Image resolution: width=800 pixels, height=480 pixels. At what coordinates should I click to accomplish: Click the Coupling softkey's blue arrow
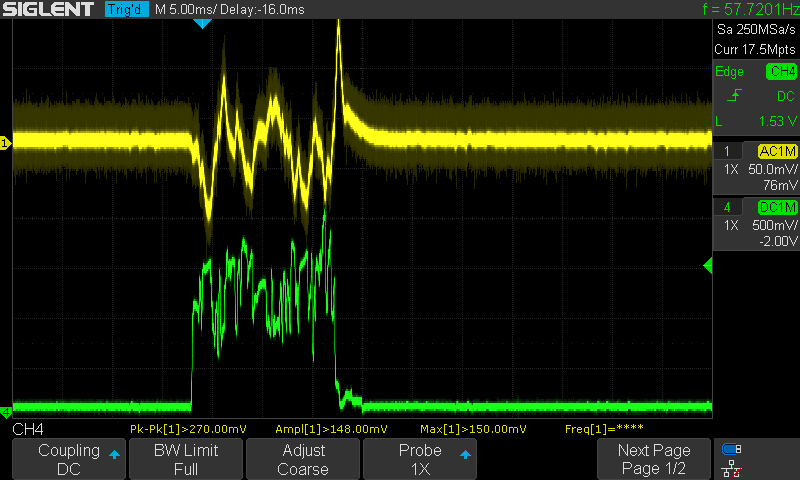pos(114,454)
